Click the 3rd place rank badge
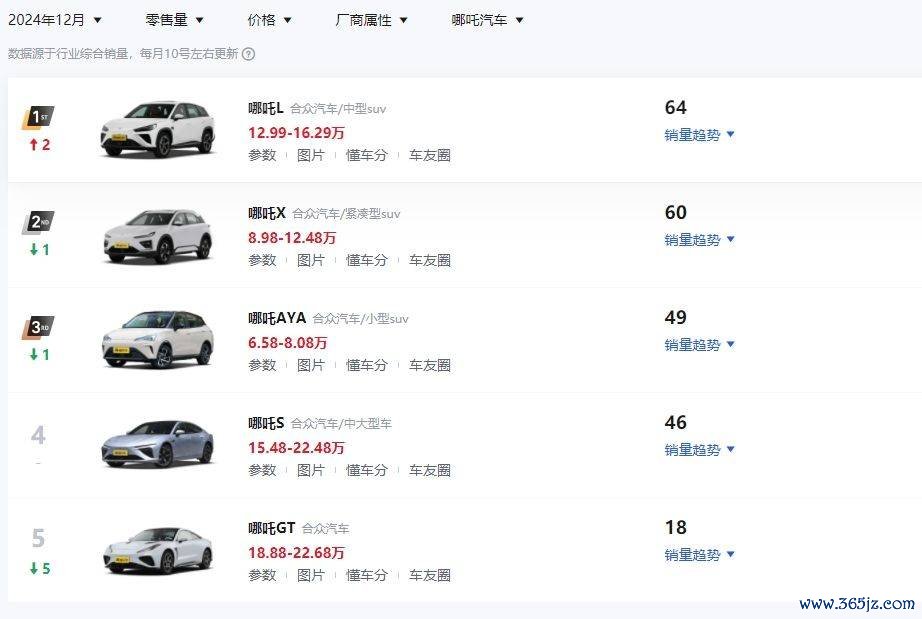Viewport: 922px width, 619px height. coord(38,327)
